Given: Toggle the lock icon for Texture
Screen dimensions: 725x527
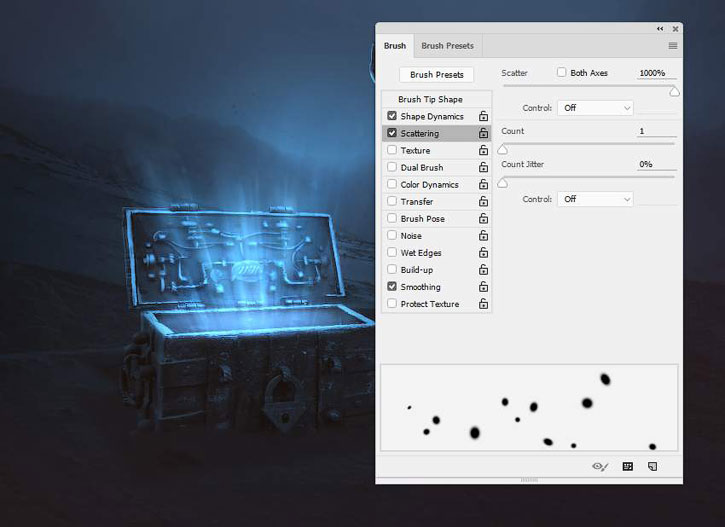Looking at the screenshot, I should pos(483,150).
